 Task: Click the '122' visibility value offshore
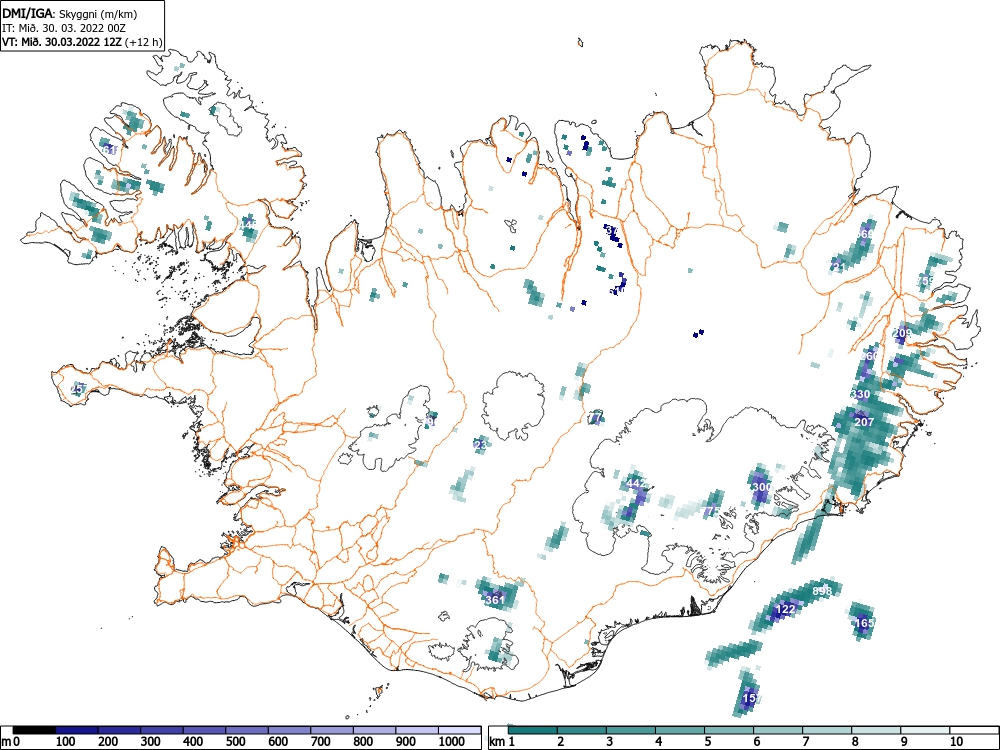click(785, 609)
